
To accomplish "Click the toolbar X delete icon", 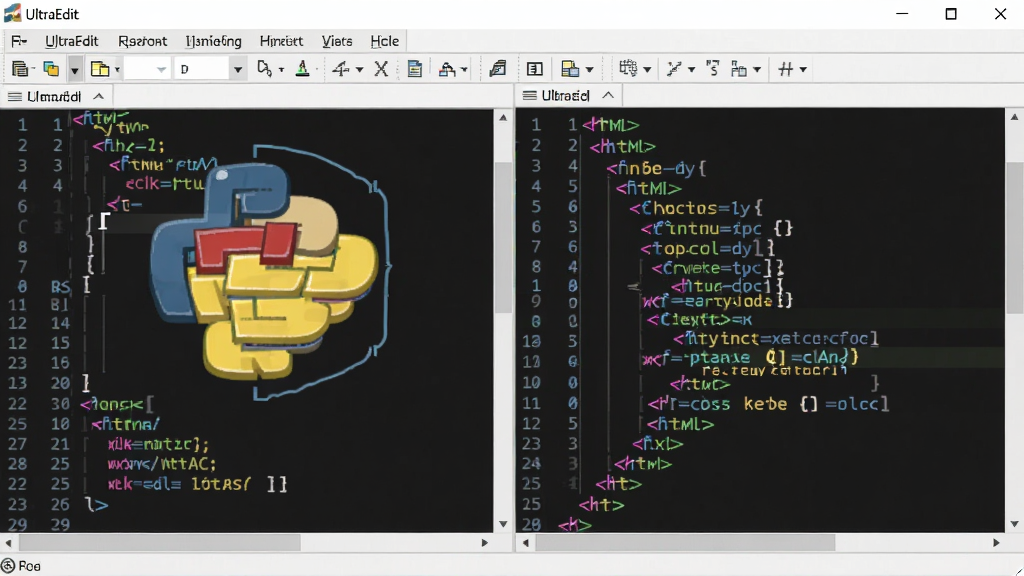I will [381, 69].
